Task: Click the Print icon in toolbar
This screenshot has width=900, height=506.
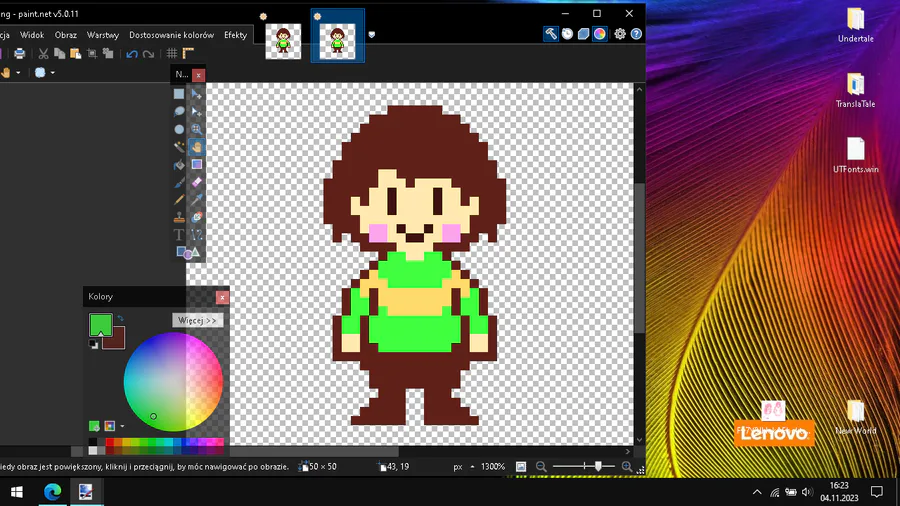Action: pyautogui.click(x=20, y=54)
